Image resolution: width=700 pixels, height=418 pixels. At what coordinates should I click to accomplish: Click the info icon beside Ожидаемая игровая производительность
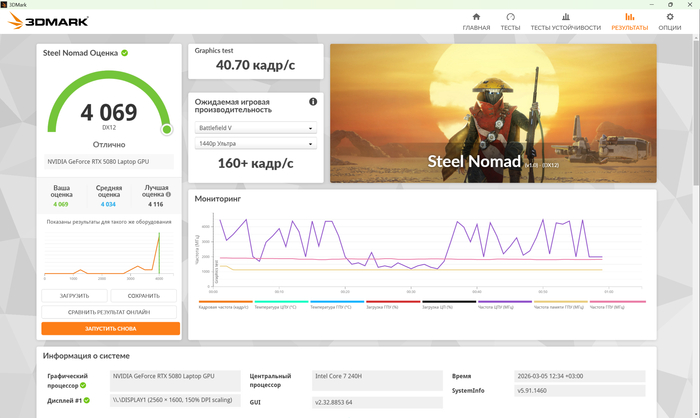point(313,102)
